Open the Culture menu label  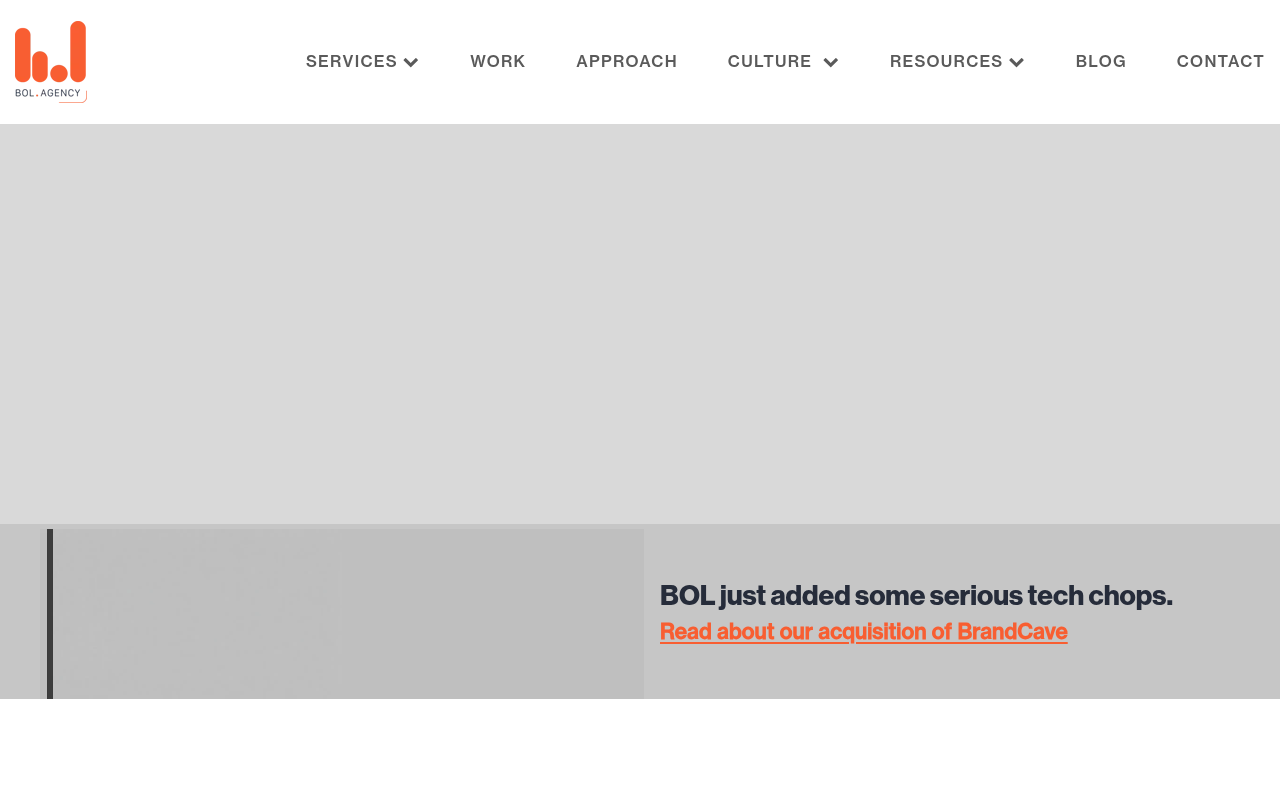coord(770,62)
